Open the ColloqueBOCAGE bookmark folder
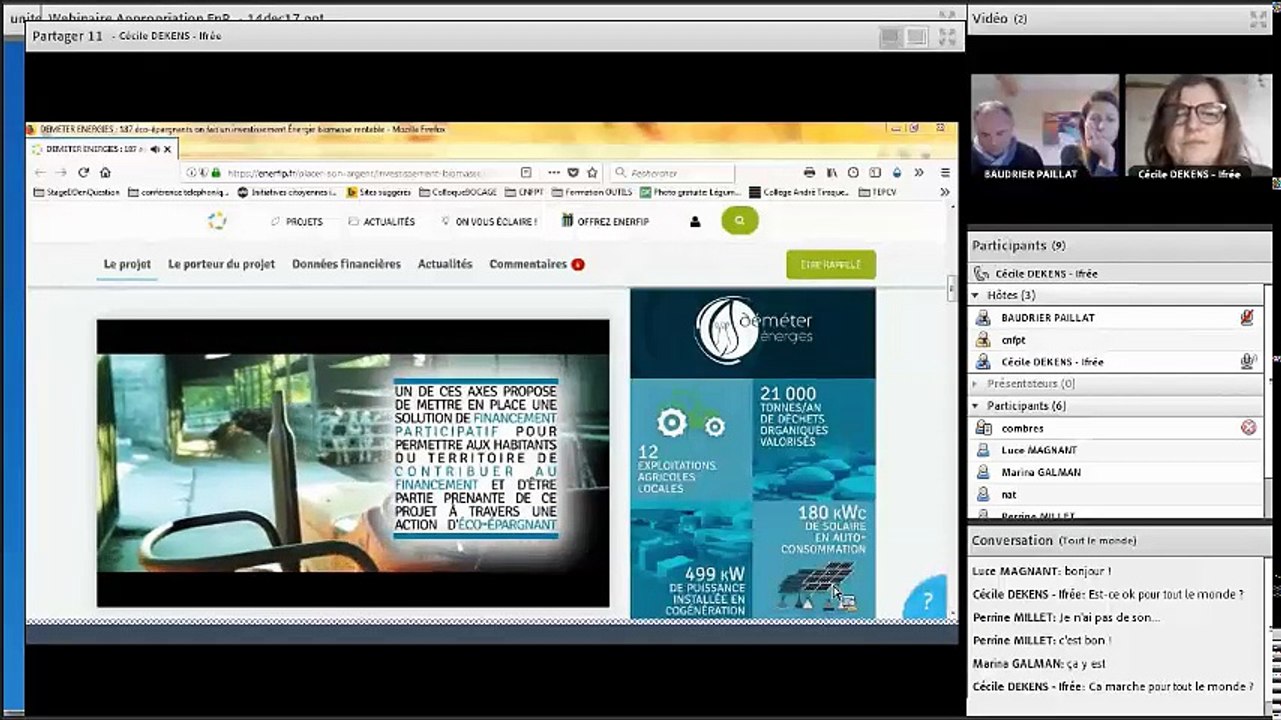Image resolution: width=1281 pixels, height=720 pixels. pos(457,192)
